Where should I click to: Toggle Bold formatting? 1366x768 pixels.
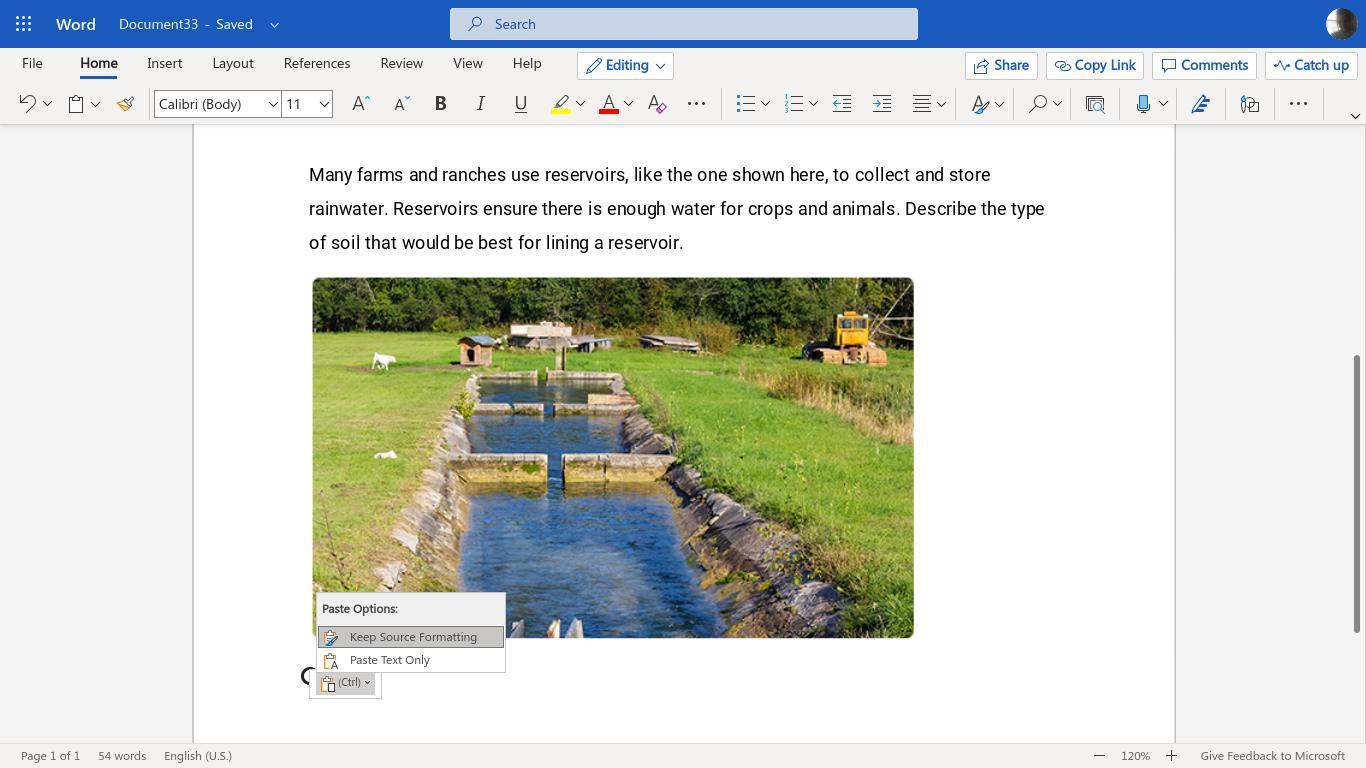click(x=440, y=104)
